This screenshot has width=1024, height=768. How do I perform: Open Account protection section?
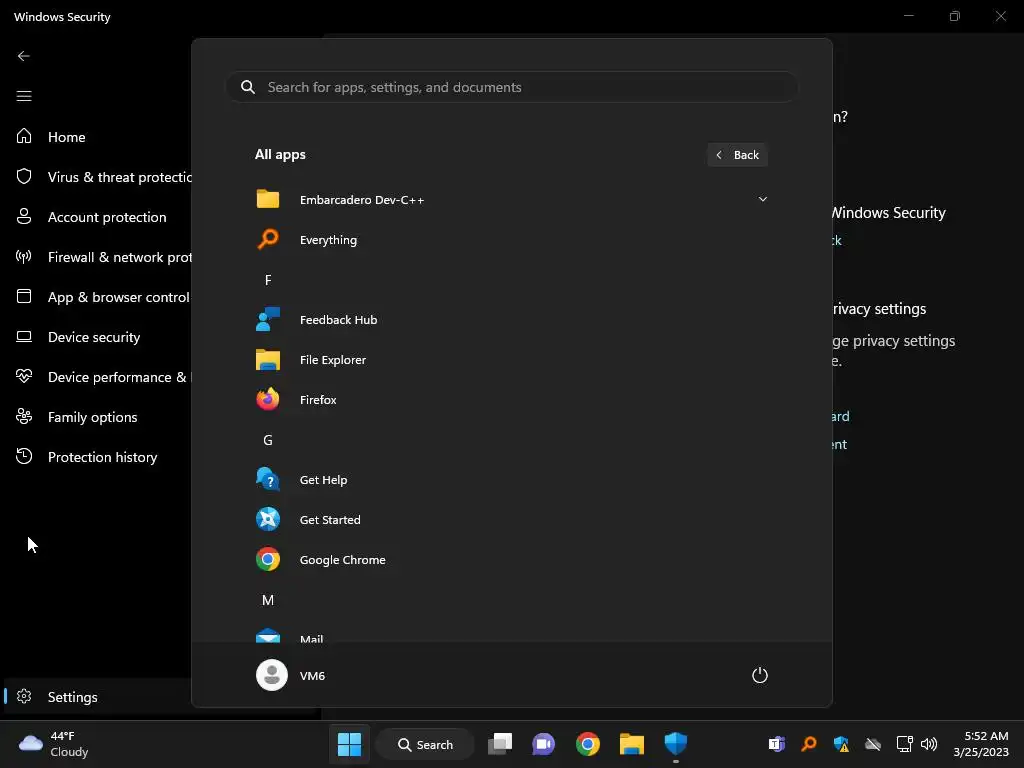[97, 217]
